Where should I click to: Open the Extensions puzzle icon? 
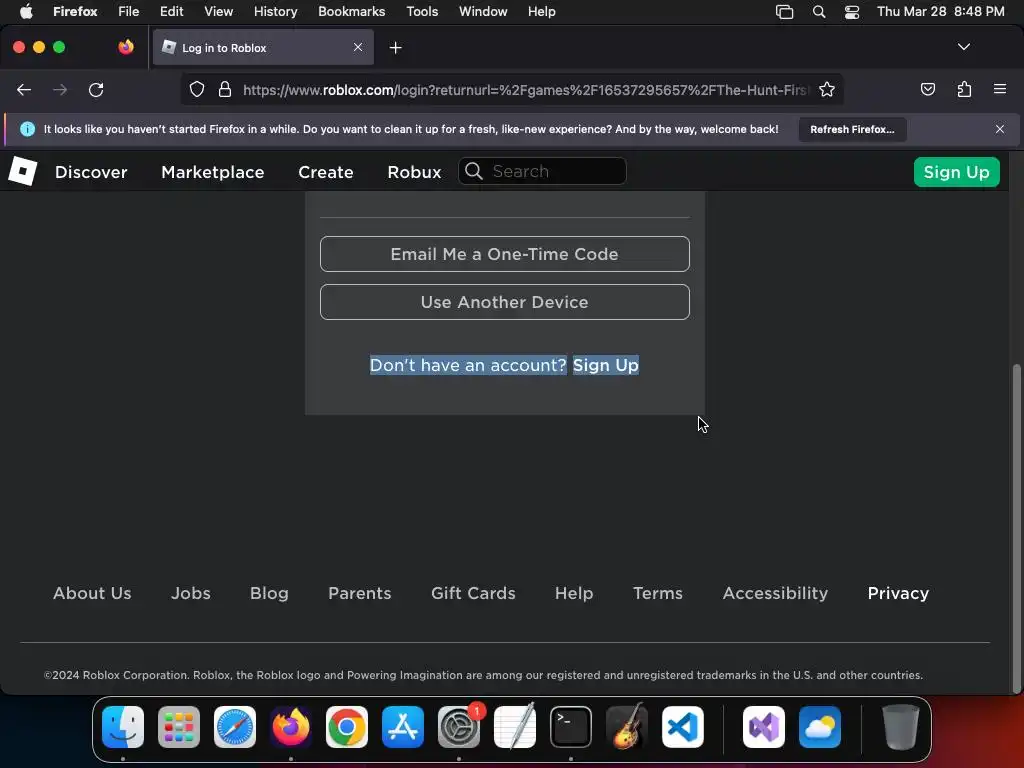pyautogui.click(x=964, y=89)
